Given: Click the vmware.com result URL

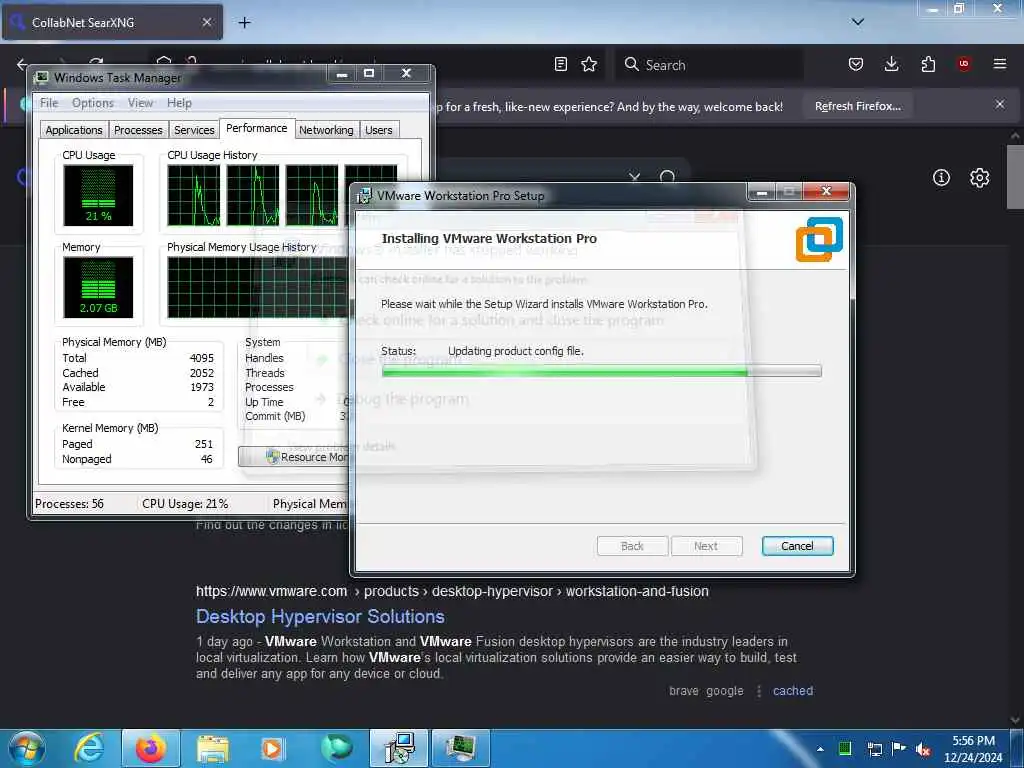Looking at the screenshot, I should 452,591.
